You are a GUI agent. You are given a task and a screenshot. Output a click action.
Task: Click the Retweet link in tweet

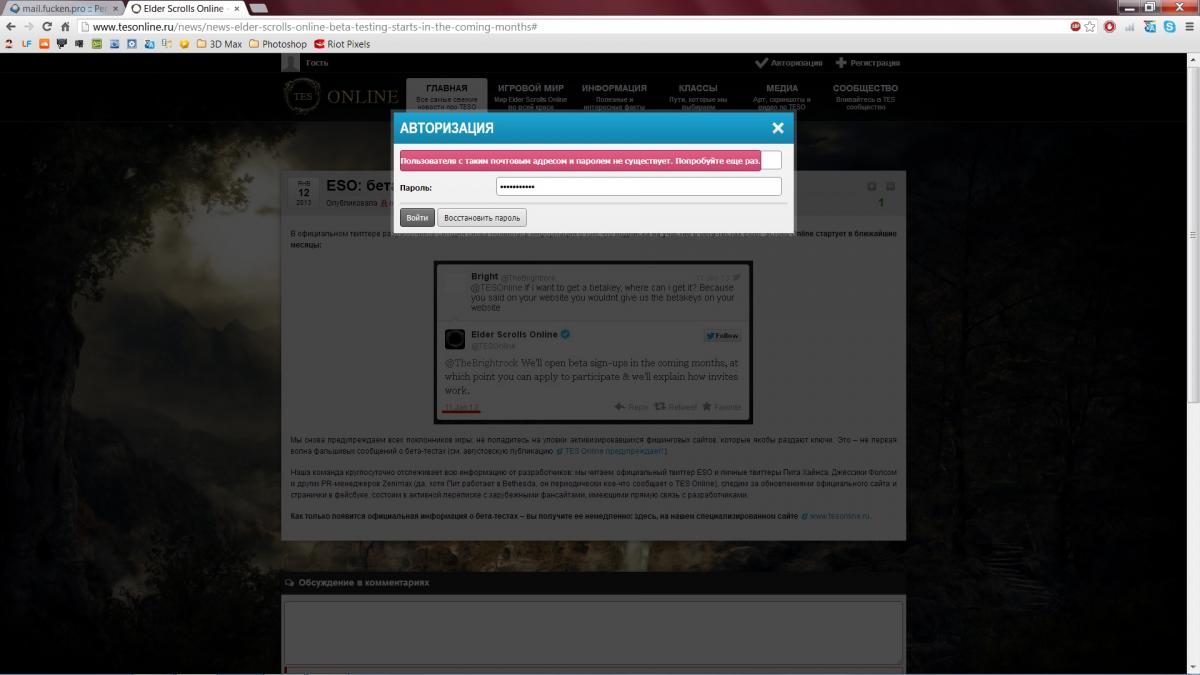click(x=676, y=407)
